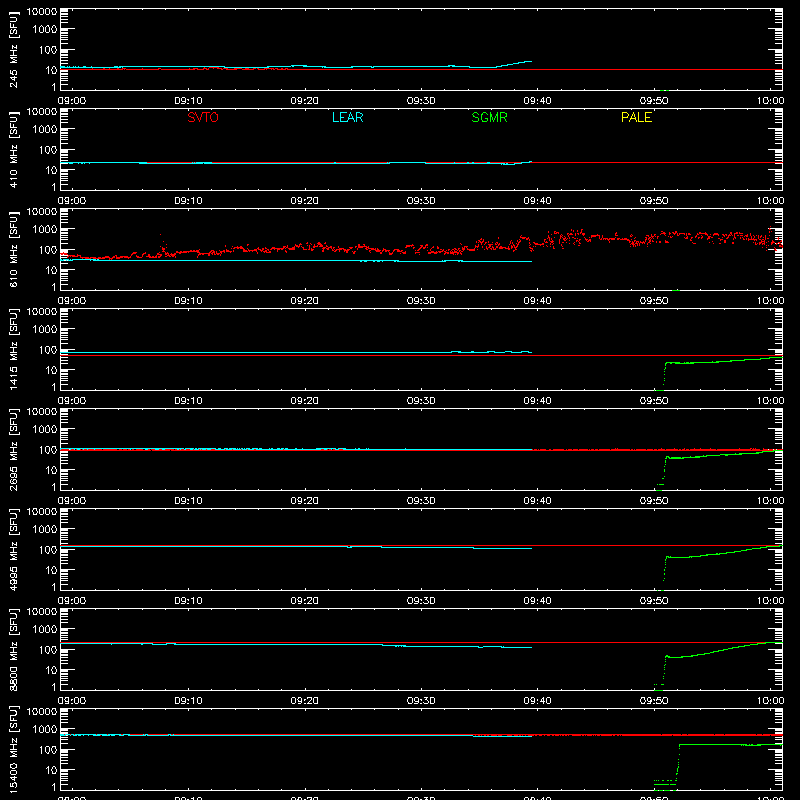Click 09:40 label under the 610 MHz plot

pyautogui.click(x=537, y=301)
